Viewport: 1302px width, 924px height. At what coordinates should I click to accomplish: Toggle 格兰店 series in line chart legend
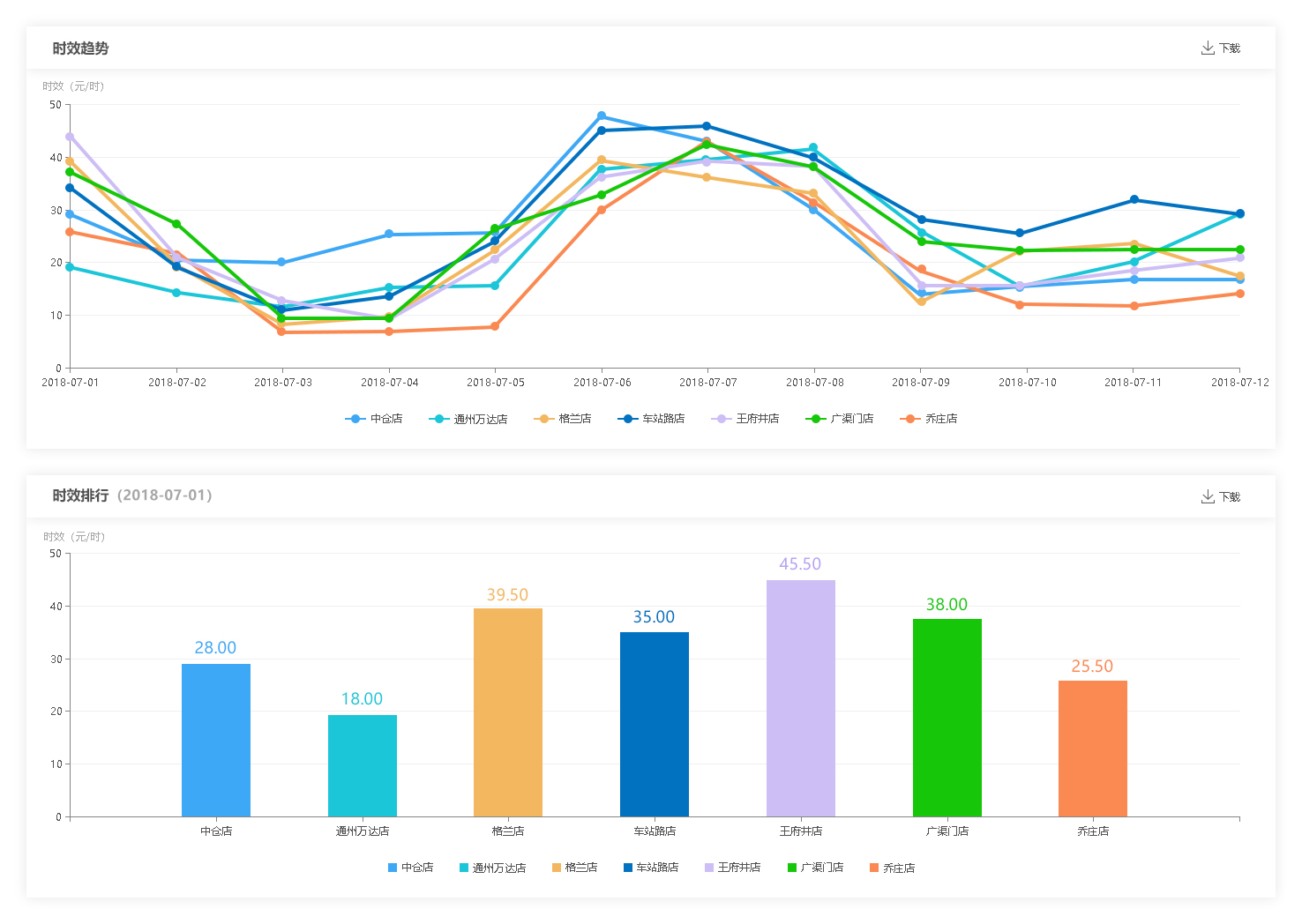coord(563,419)
